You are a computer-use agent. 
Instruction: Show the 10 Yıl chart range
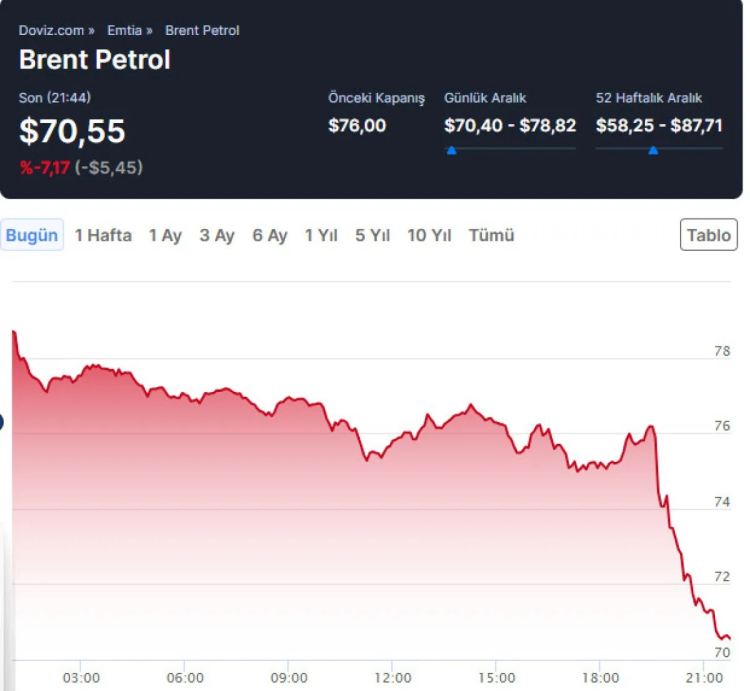pyautogui.click(x=429, y=235)
